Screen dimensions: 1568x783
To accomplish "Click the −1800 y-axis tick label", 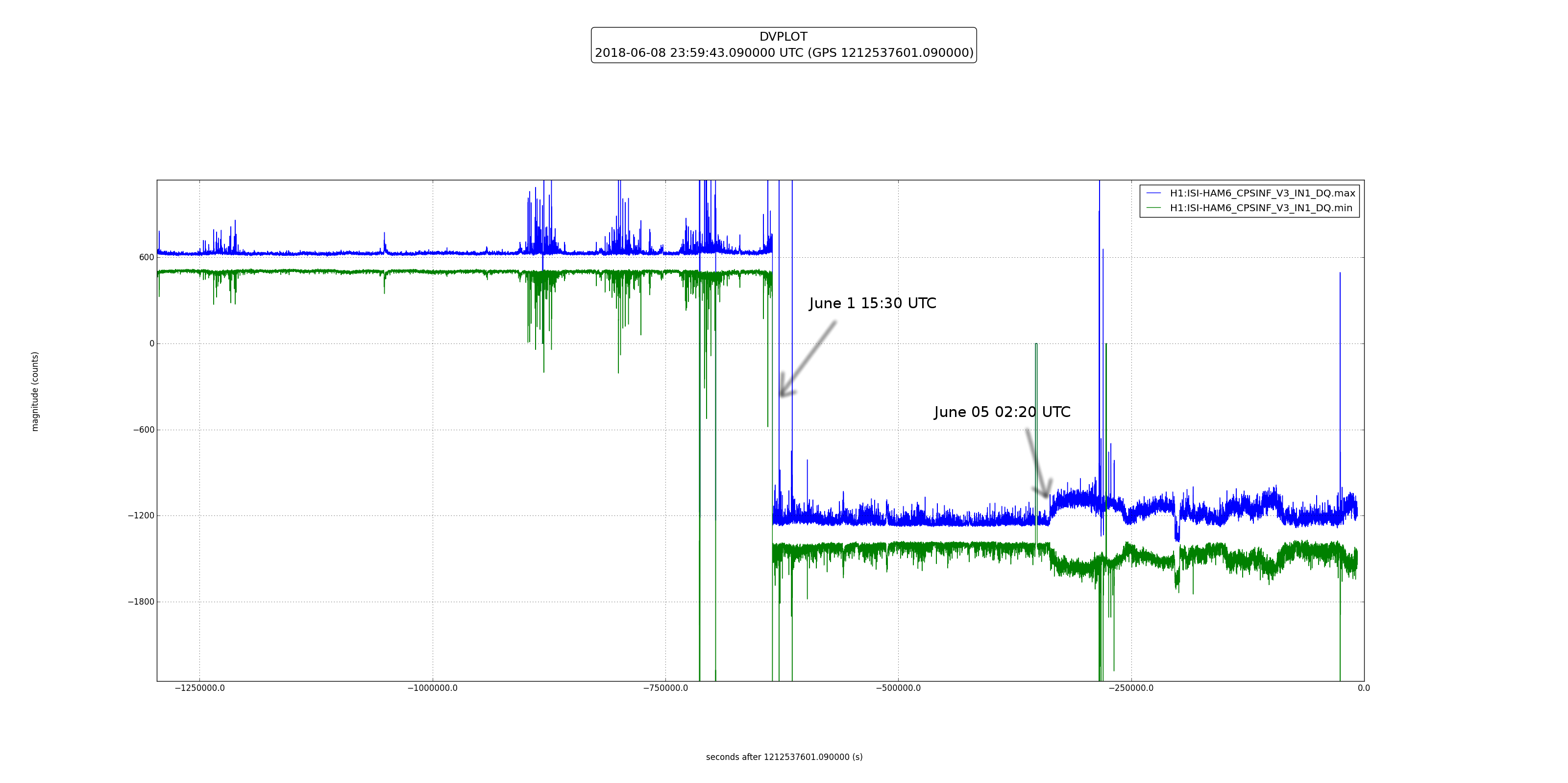I will tap(141, 602).
